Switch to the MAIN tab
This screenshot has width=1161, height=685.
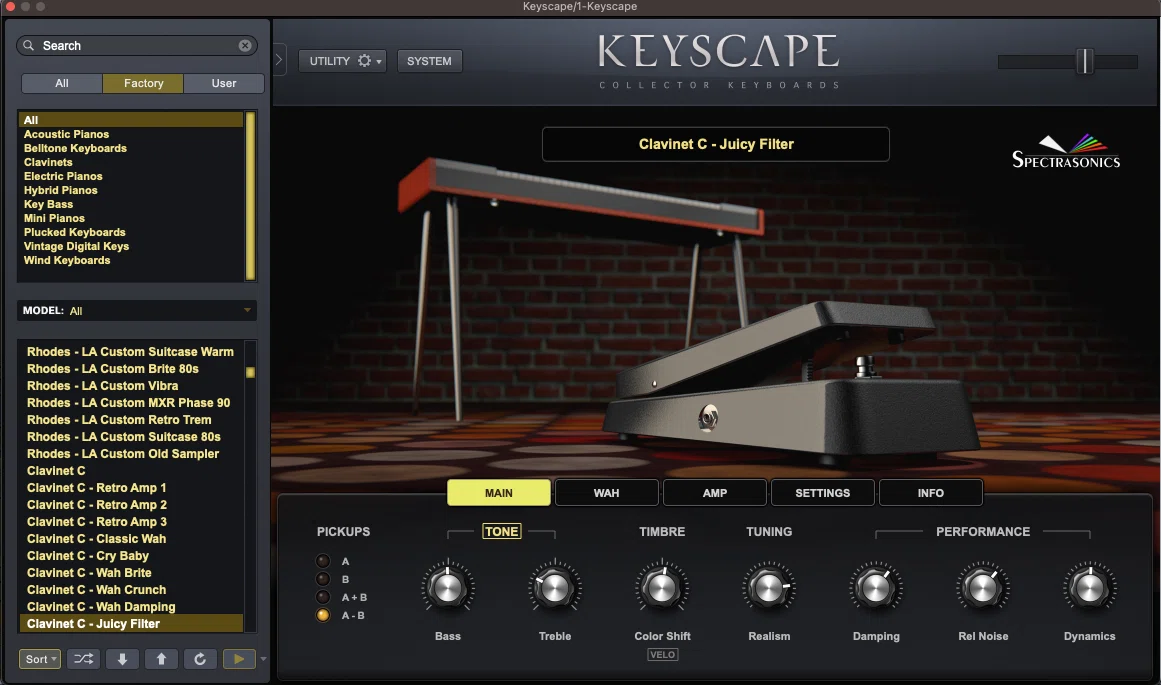pos(498,492)
